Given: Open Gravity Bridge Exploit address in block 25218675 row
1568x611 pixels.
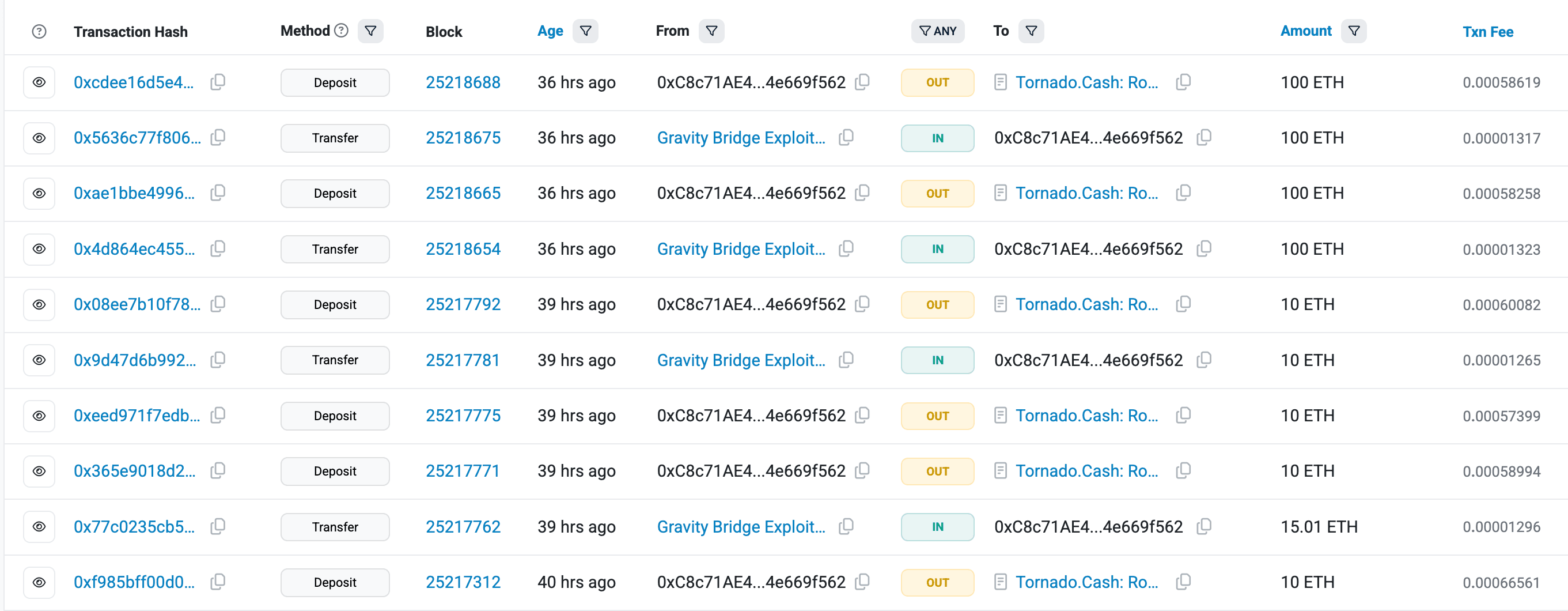Looking at the screenshot, I should pyautogui.click(x=741, y=138).
